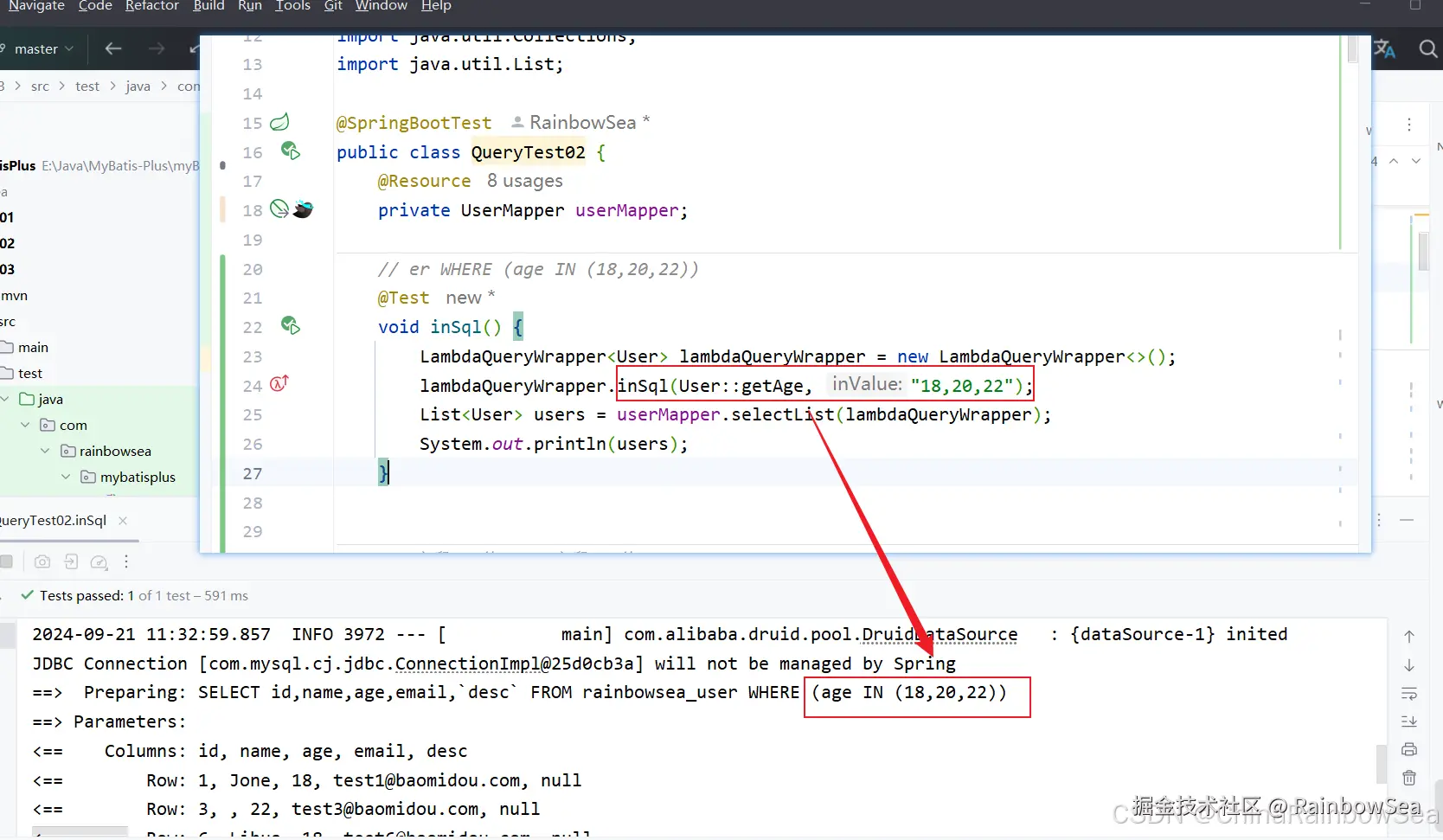Collapse the com package in project tree
The image size is (1443, 840).
pyautogui.click(x=25, y=425)
